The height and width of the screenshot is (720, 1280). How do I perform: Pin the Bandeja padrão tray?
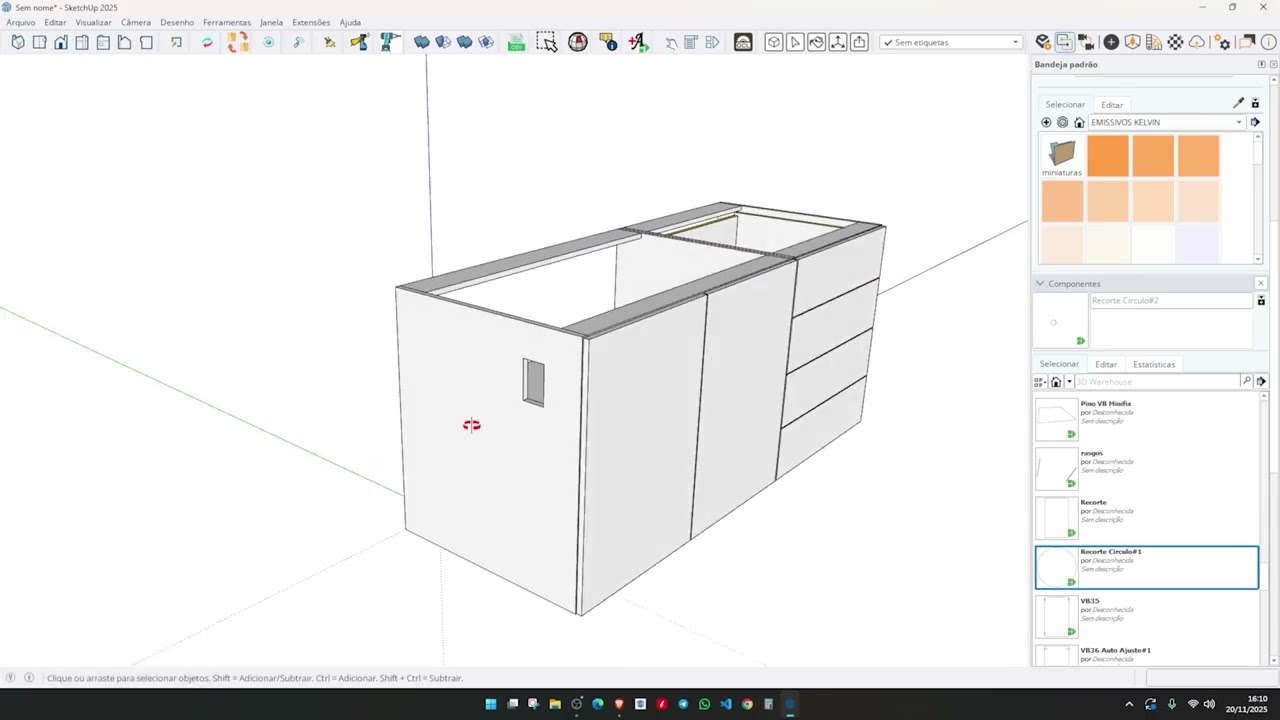click(x=1261, y=64)
